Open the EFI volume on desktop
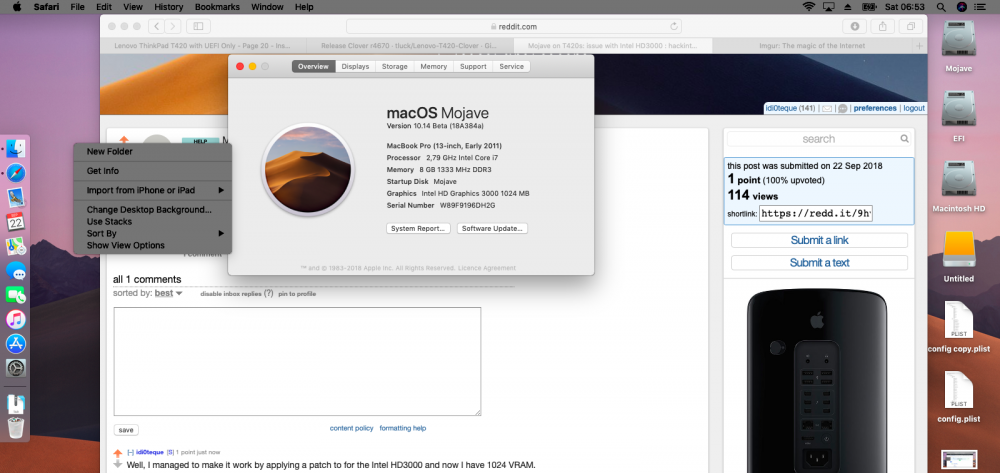 click(x=959, y=108)
